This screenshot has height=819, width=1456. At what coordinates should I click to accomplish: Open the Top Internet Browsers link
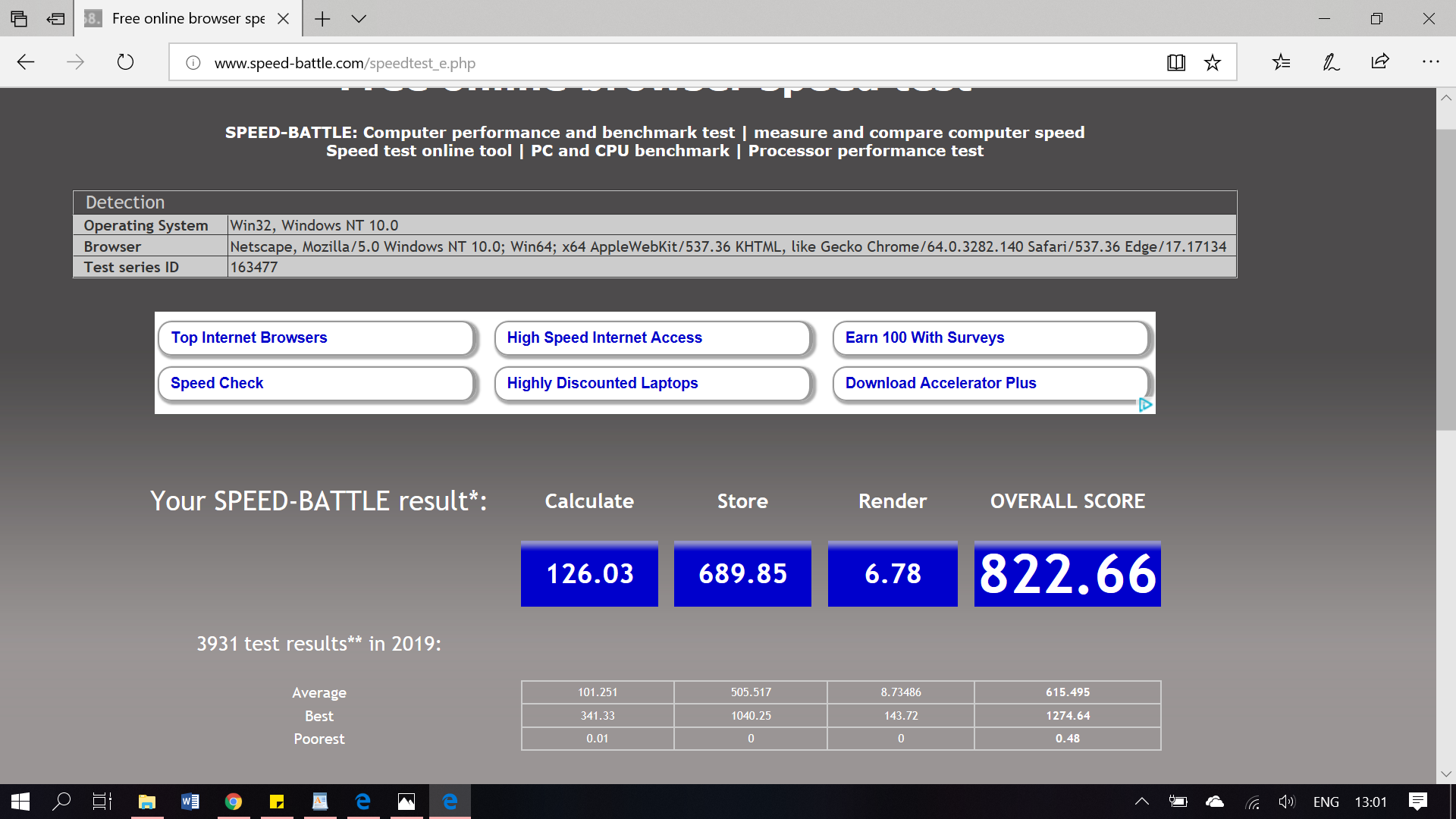[249, 338]
